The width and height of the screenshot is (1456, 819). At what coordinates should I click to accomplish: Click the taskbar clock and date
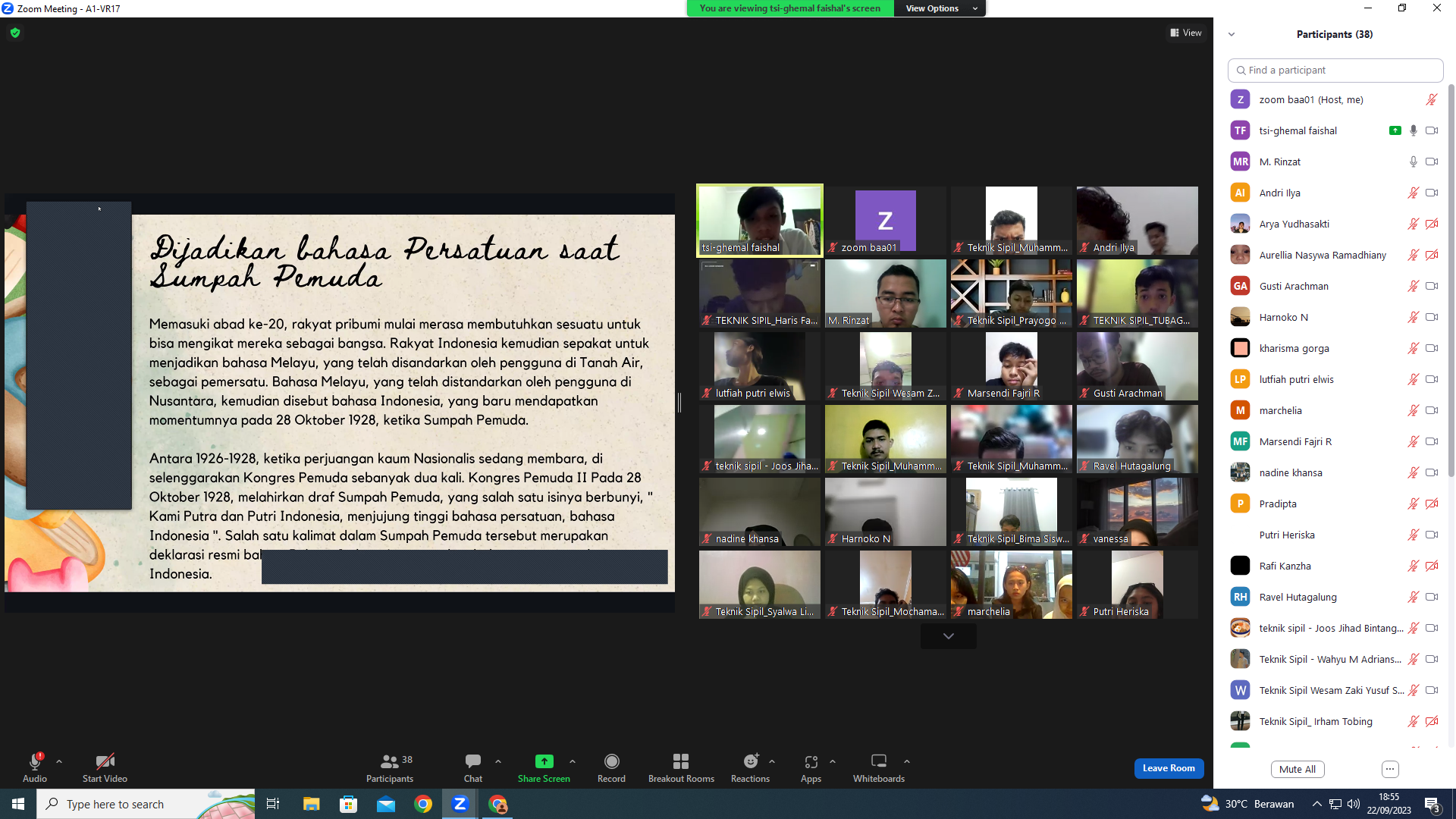tap(1389, 804)
